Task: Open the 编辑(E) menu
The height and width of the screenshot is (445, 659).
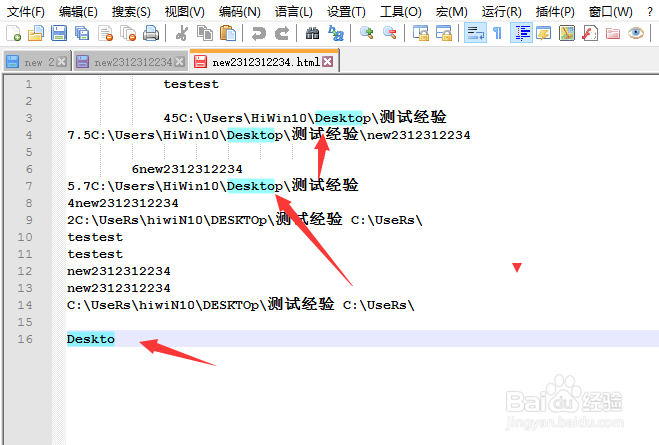Action: point(78,11)
